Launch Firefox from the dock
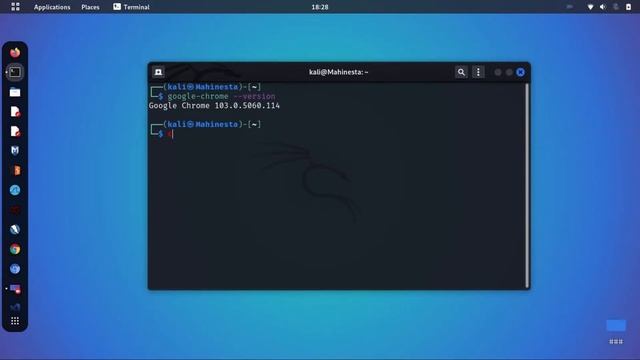The width and height of the screenshot is (640, 360). (x=15, y=53)
